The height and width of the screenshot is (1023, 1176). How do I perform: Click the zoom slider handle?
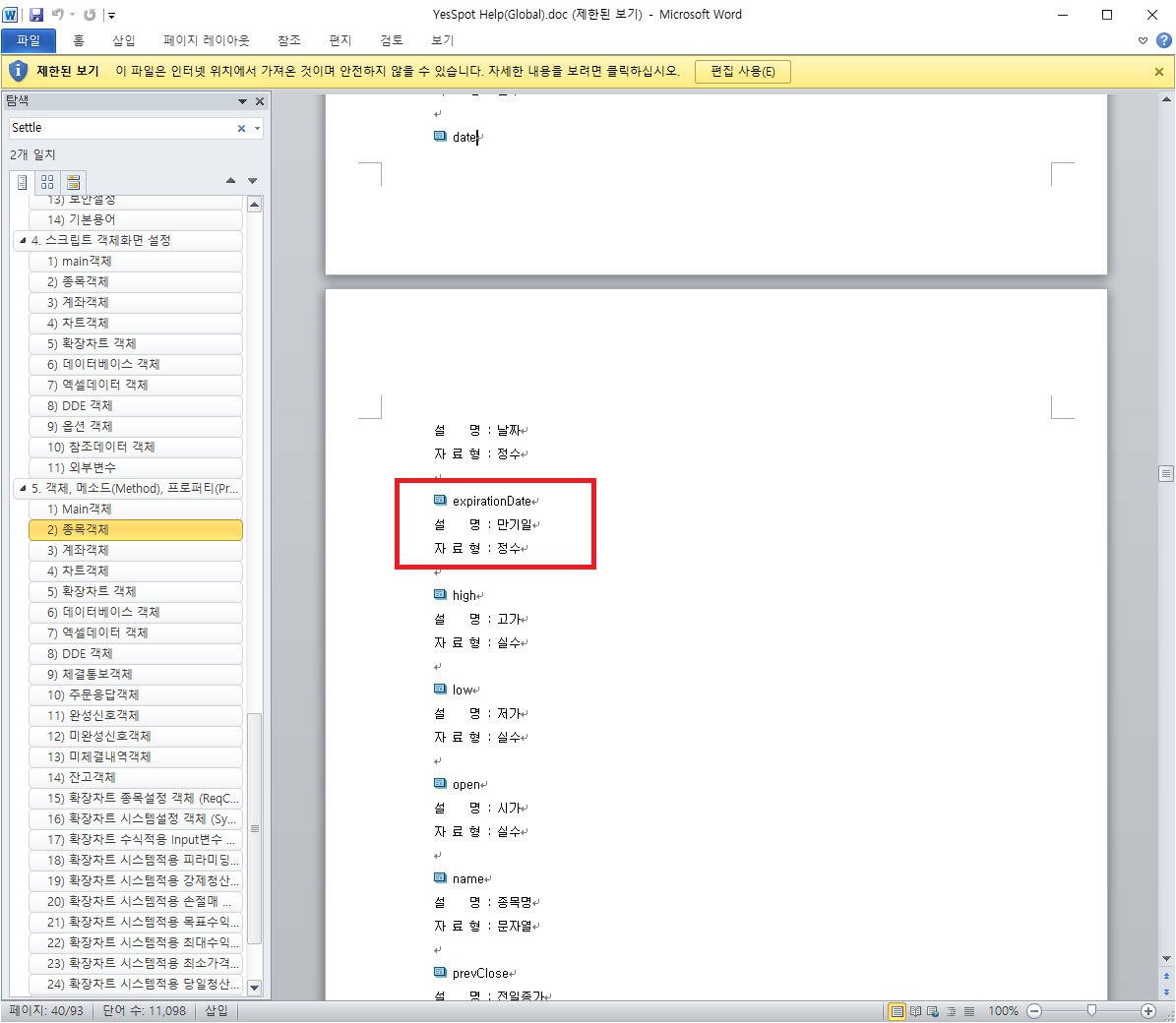pyautogui.click(x=1091, y=1011)
